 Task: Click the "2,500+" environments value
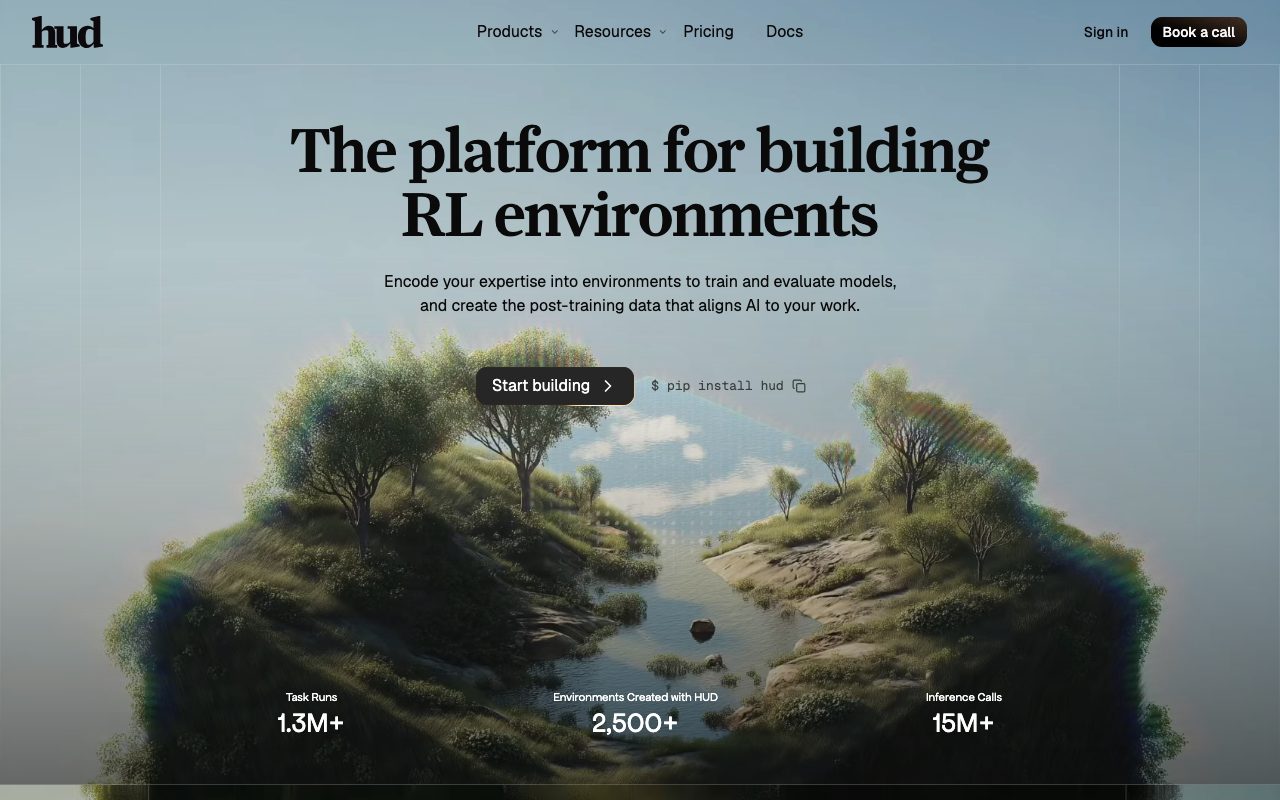coord(635,723)
